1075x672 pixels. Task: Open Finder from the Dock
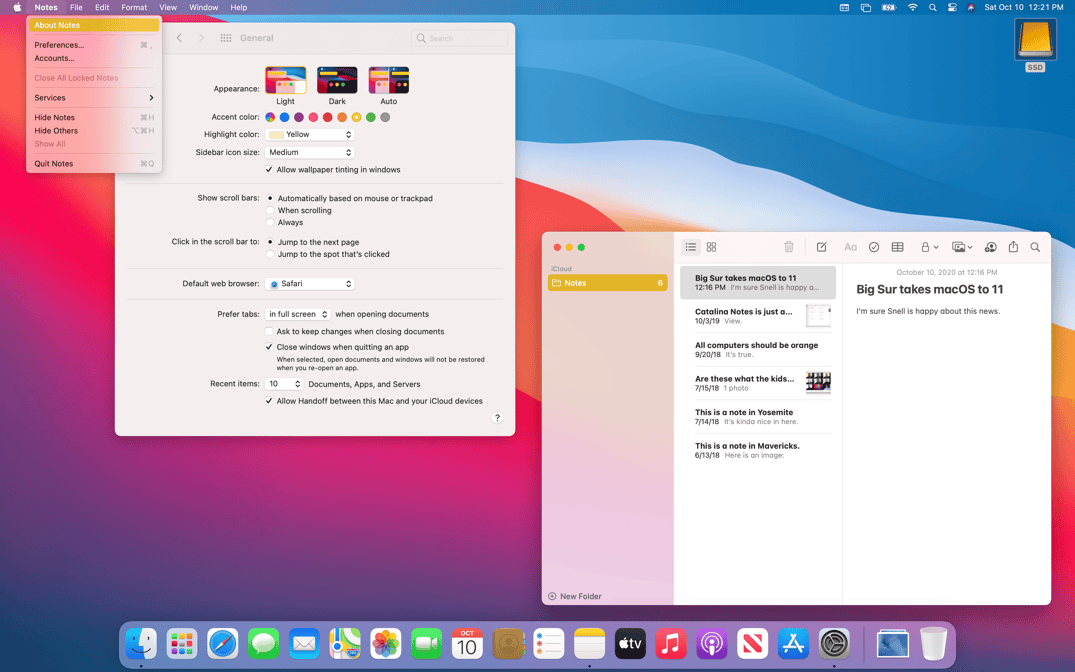pyautogui.click(x=141, y=644)
